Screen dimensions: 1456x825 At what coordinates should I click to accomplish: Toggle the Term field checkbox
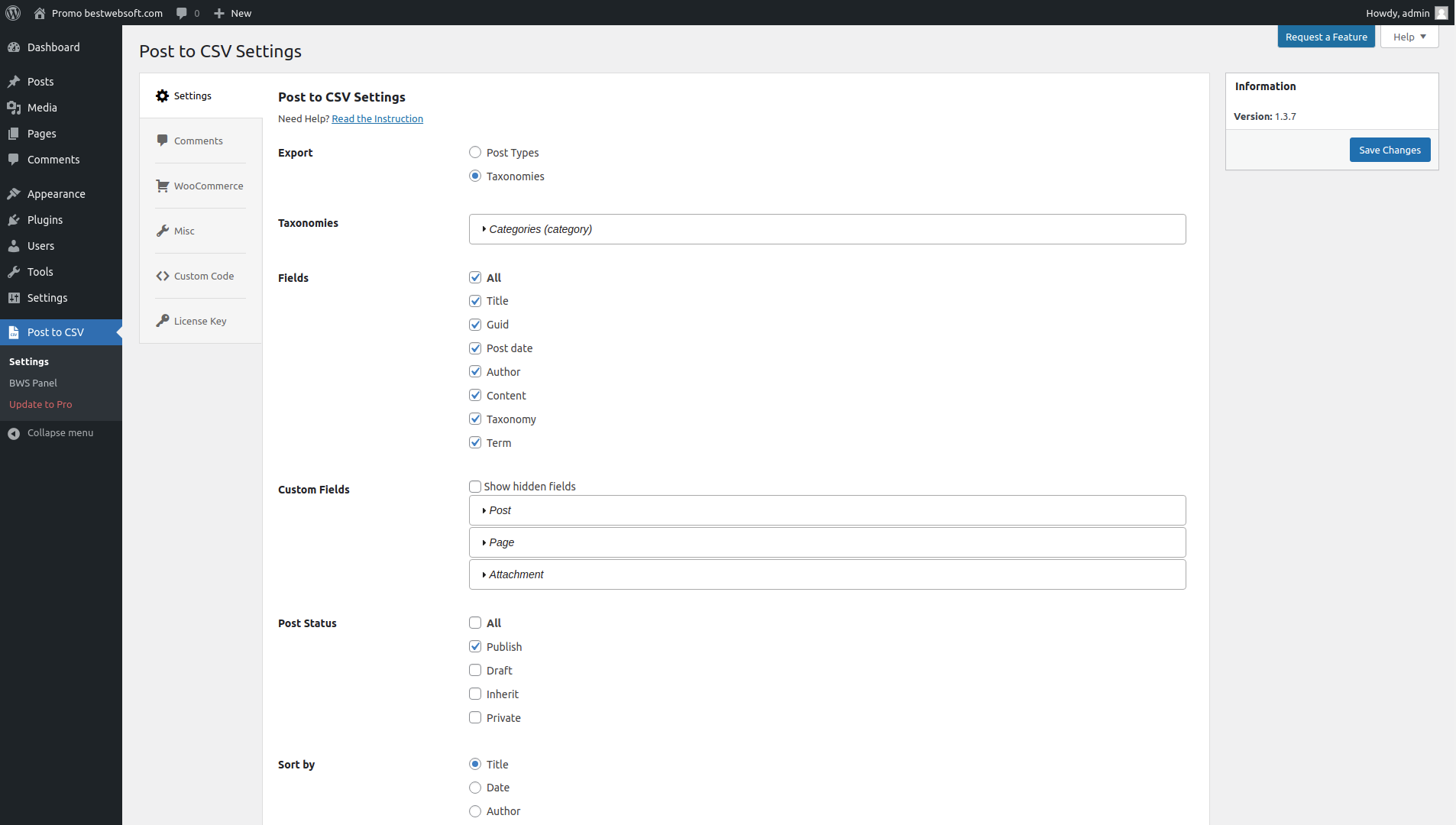tap(475, 443)
